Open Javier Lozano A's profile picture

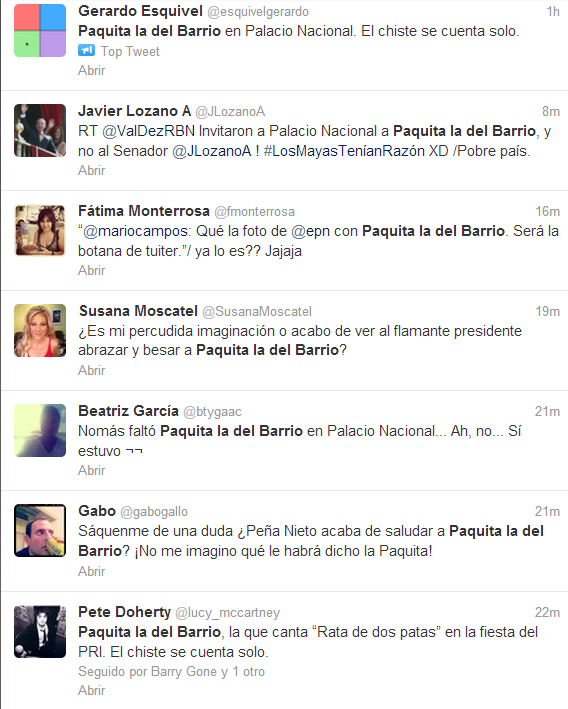click(x=40, y=131)
